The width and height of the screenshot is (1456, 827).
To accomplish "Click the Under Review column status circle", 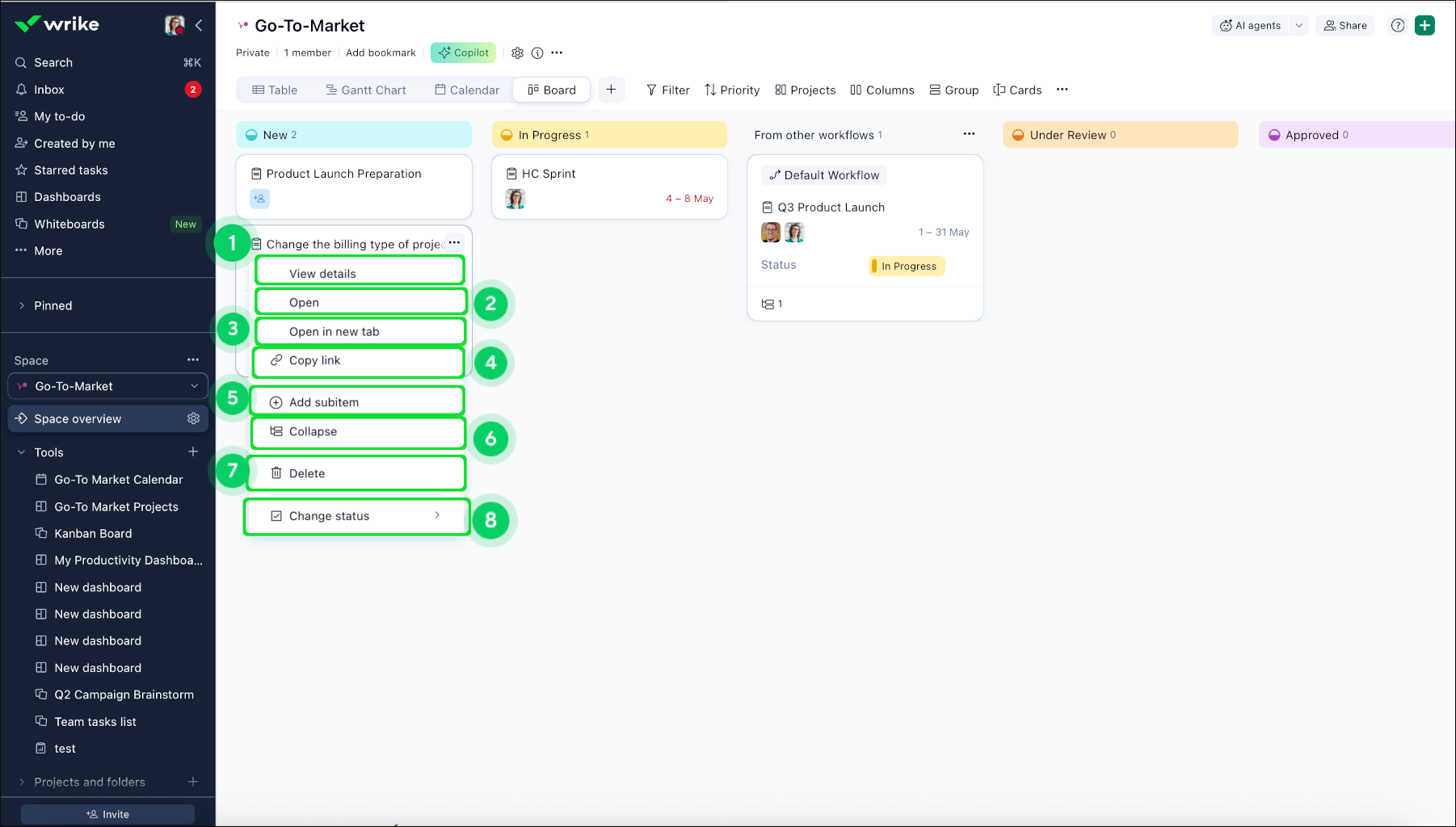I will coord(1018,135).
